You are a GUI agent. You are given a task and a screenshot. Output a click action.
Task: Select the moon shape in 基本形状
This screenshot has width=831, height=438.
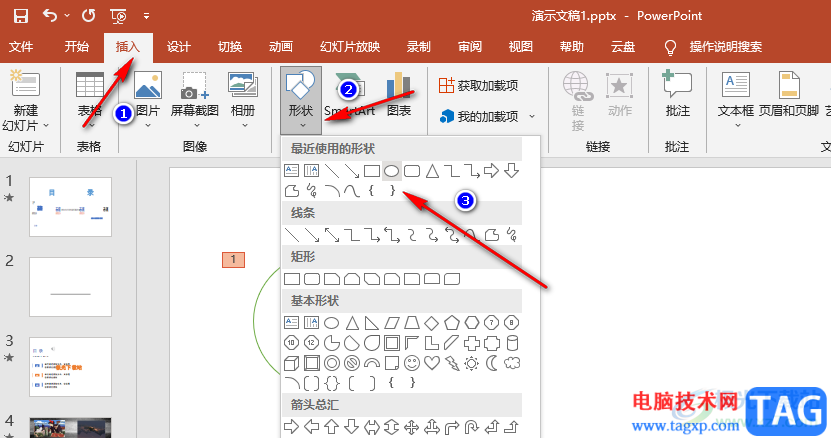click(492, 363)
